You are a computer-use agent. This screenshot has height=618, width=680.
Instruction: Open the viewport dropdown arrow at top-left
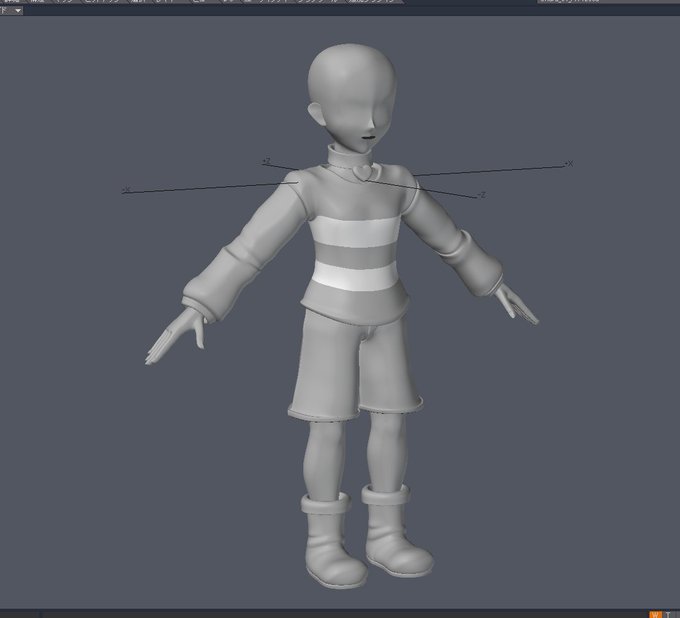17,11
